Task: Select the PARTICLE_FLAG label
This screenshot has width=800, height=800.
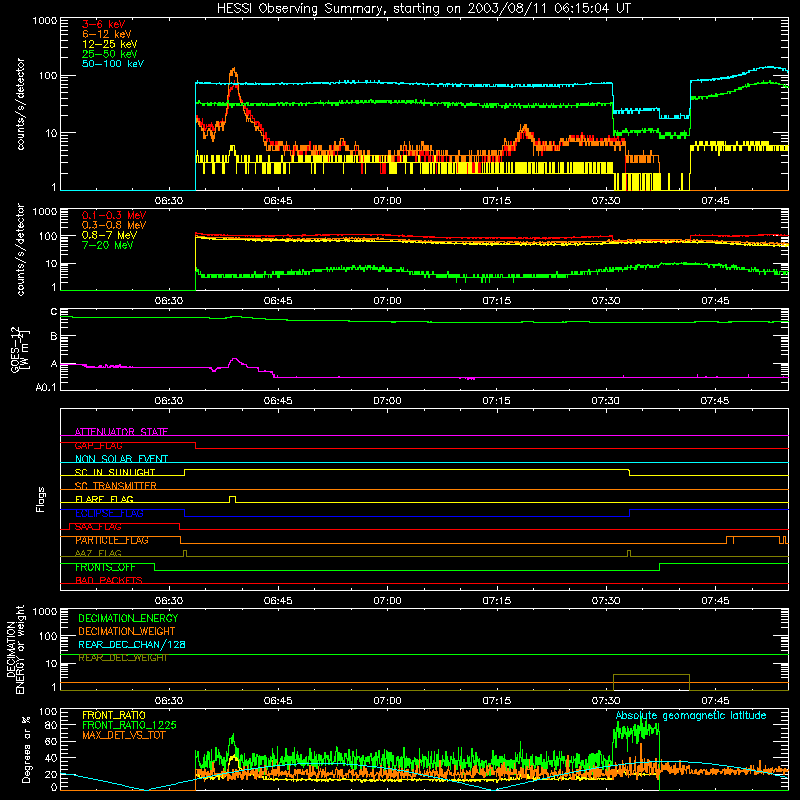Action: pos(112,540)
